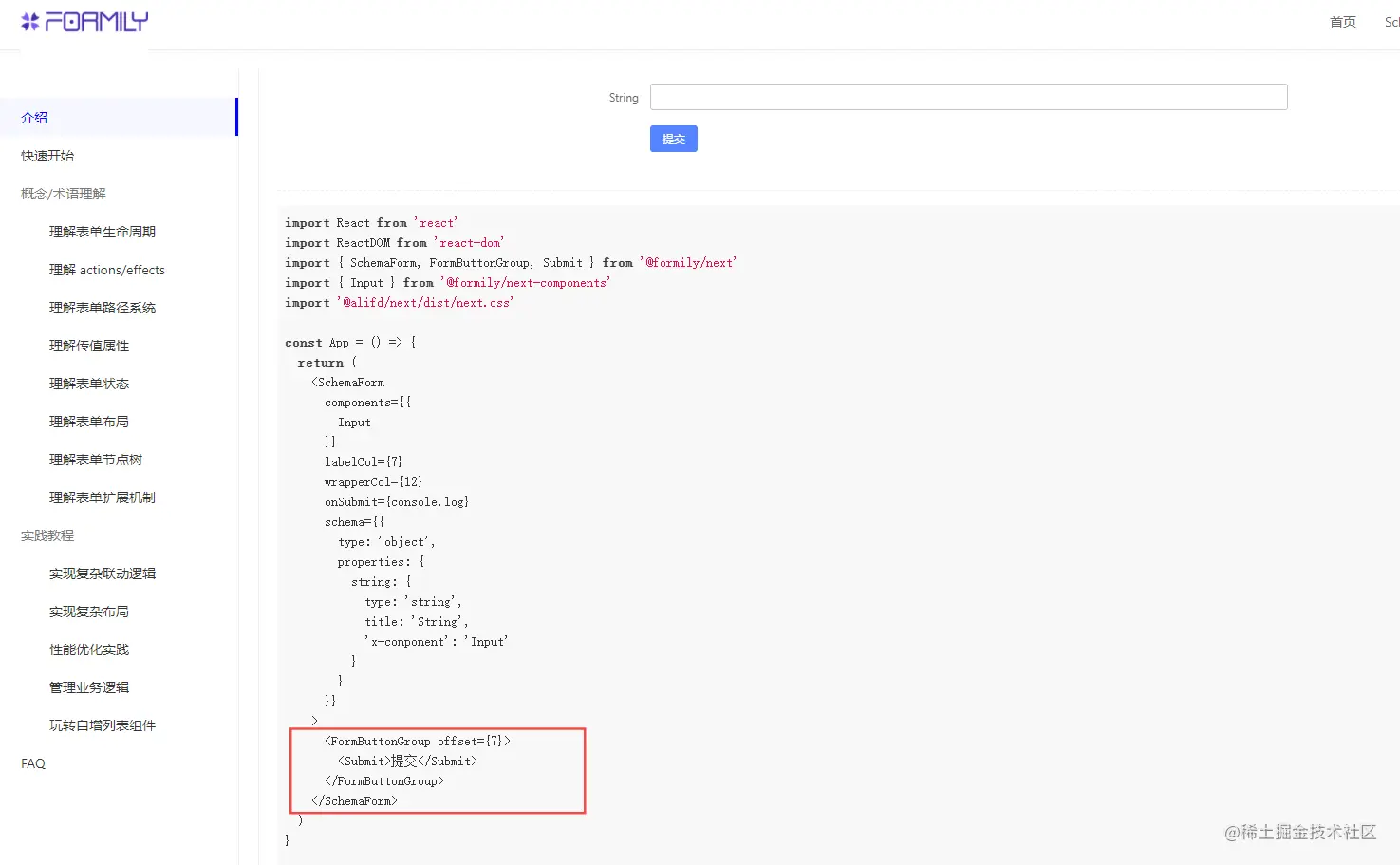Open 理解 actions/effects sidebar item
1400x865 pixels.
coord(107,270)
